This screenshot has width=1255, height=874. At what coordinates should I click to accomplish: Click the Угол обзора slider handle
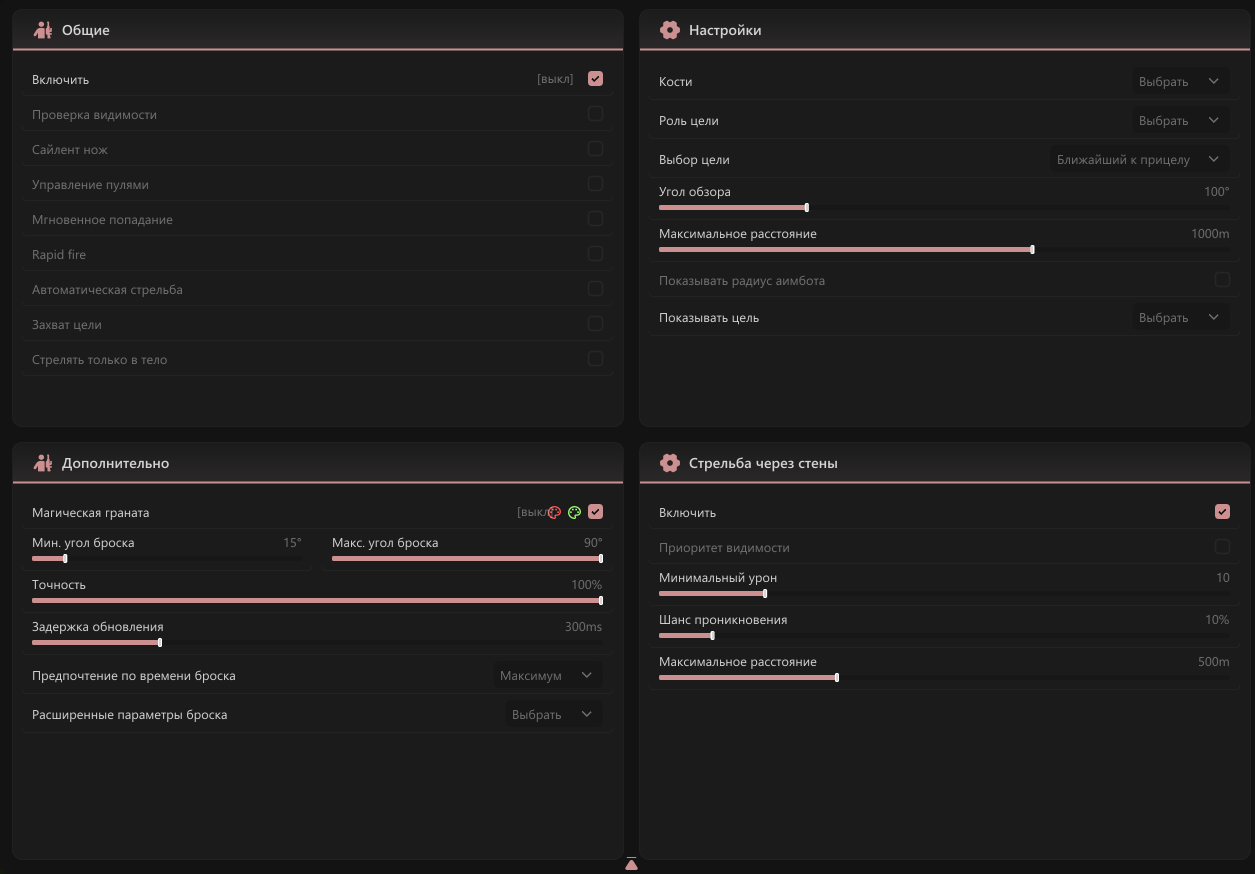pos(806,208)
